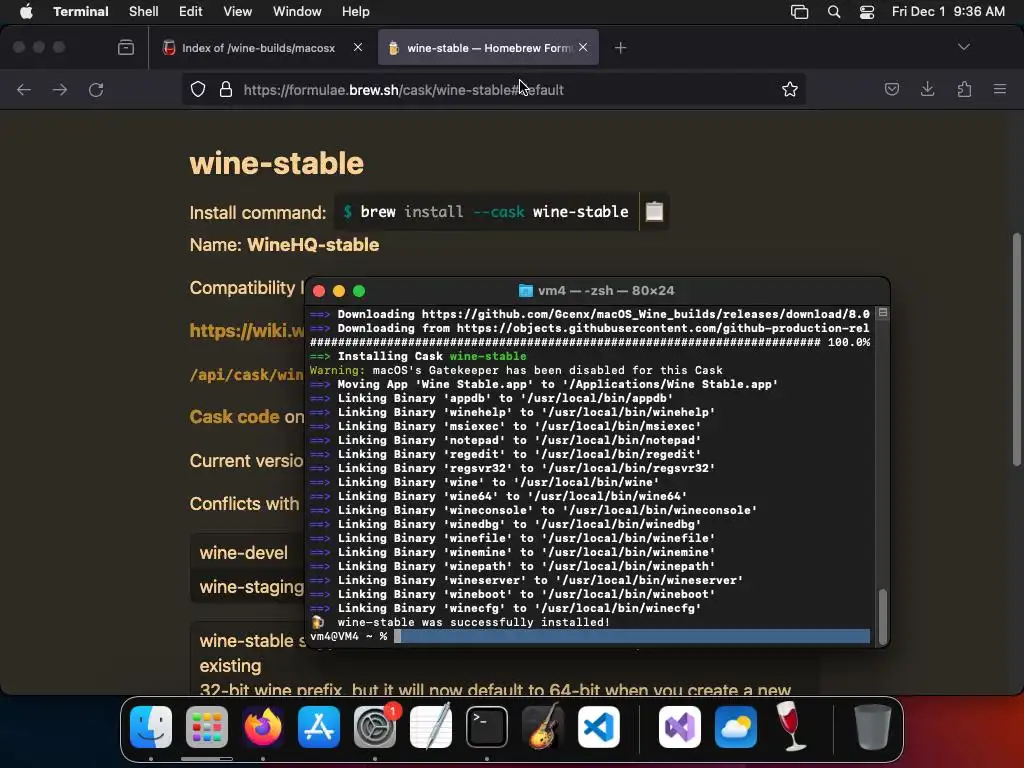Open the Shell menu
Viewport: 1024px width, 768px height.
[x=144, y=12]
